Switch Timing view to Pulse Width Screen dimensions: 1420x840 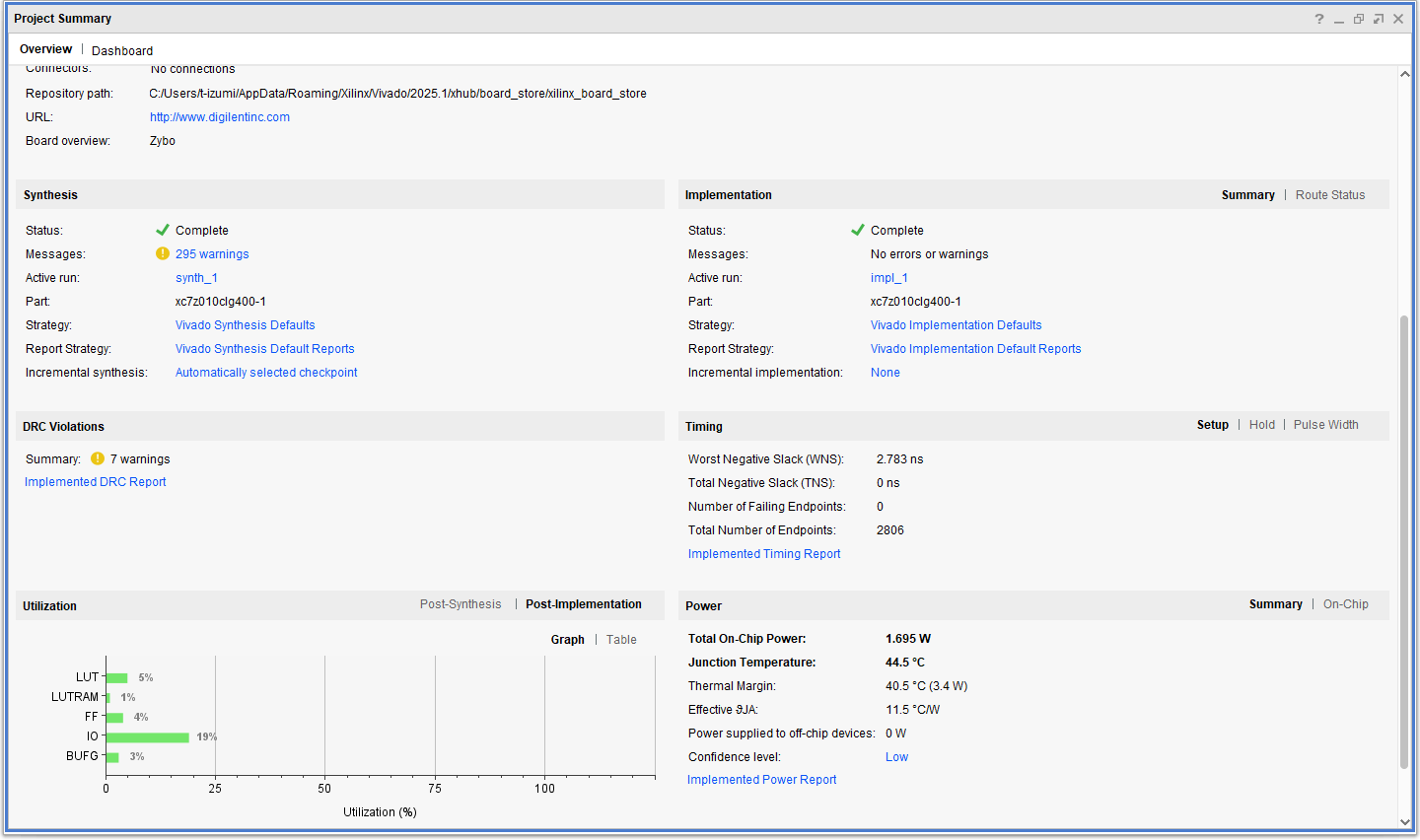pos(1325,425)
